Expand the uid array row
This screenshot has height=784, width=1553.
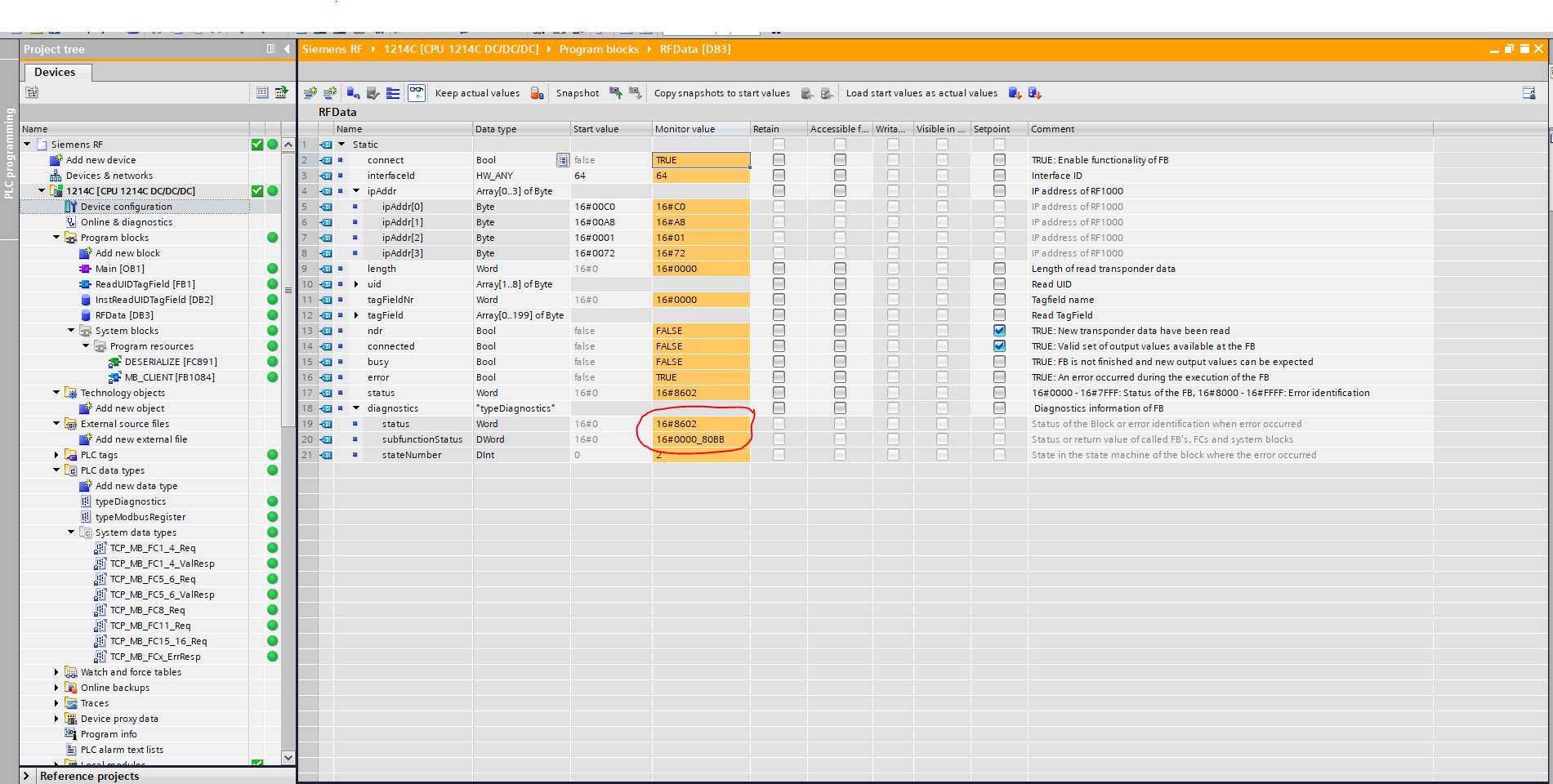(356, 284)
